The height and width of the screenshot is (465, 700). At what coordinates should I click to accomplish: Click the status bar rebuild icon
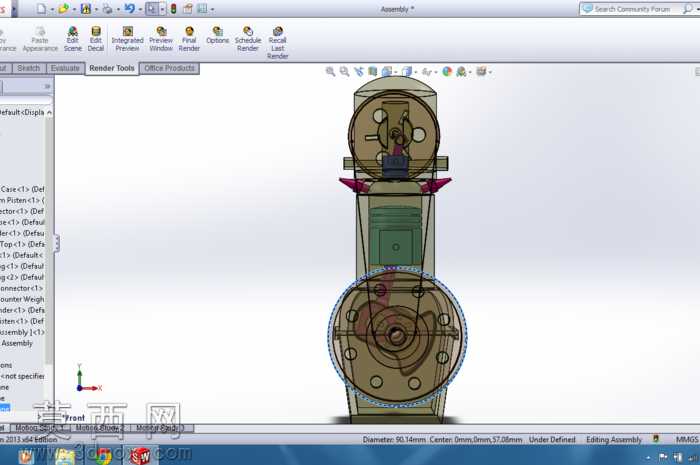(656, 439)
